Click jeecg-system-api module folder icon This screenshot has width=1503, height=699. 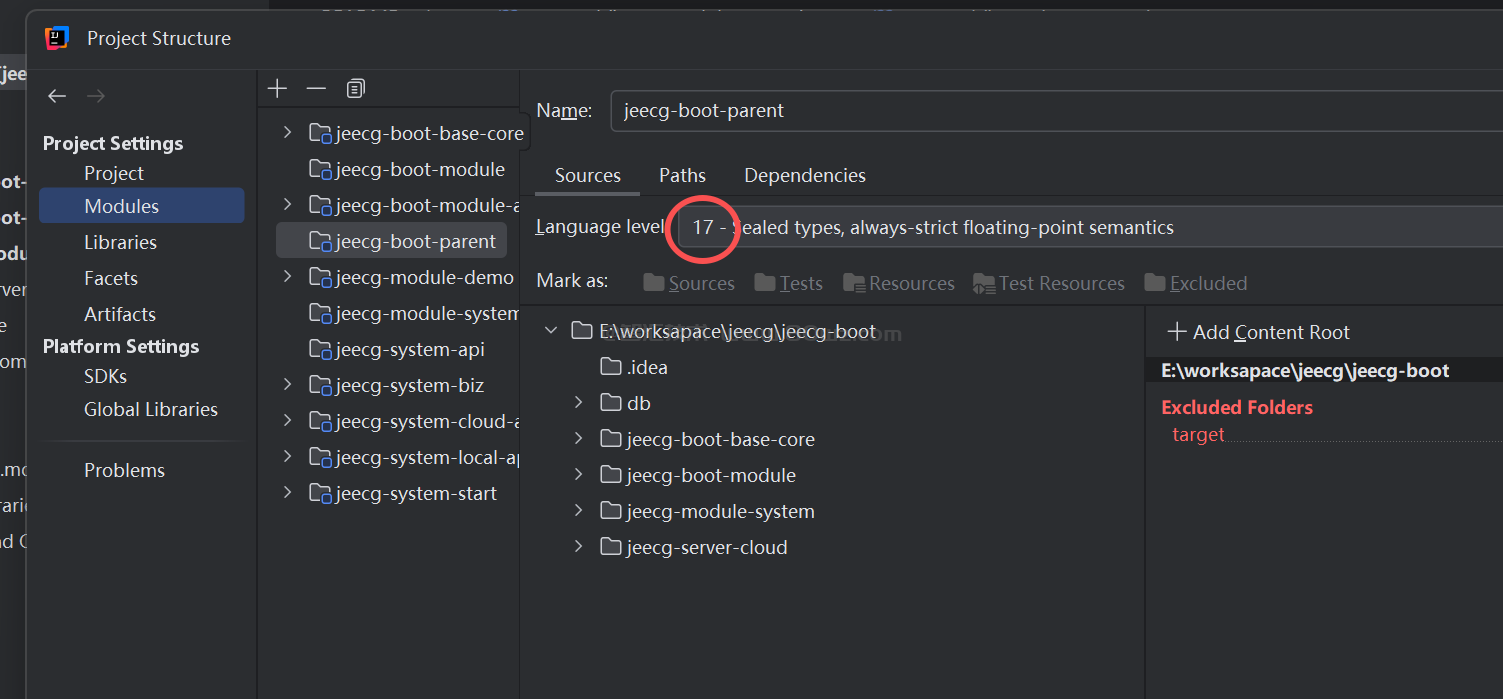(320, 349)
